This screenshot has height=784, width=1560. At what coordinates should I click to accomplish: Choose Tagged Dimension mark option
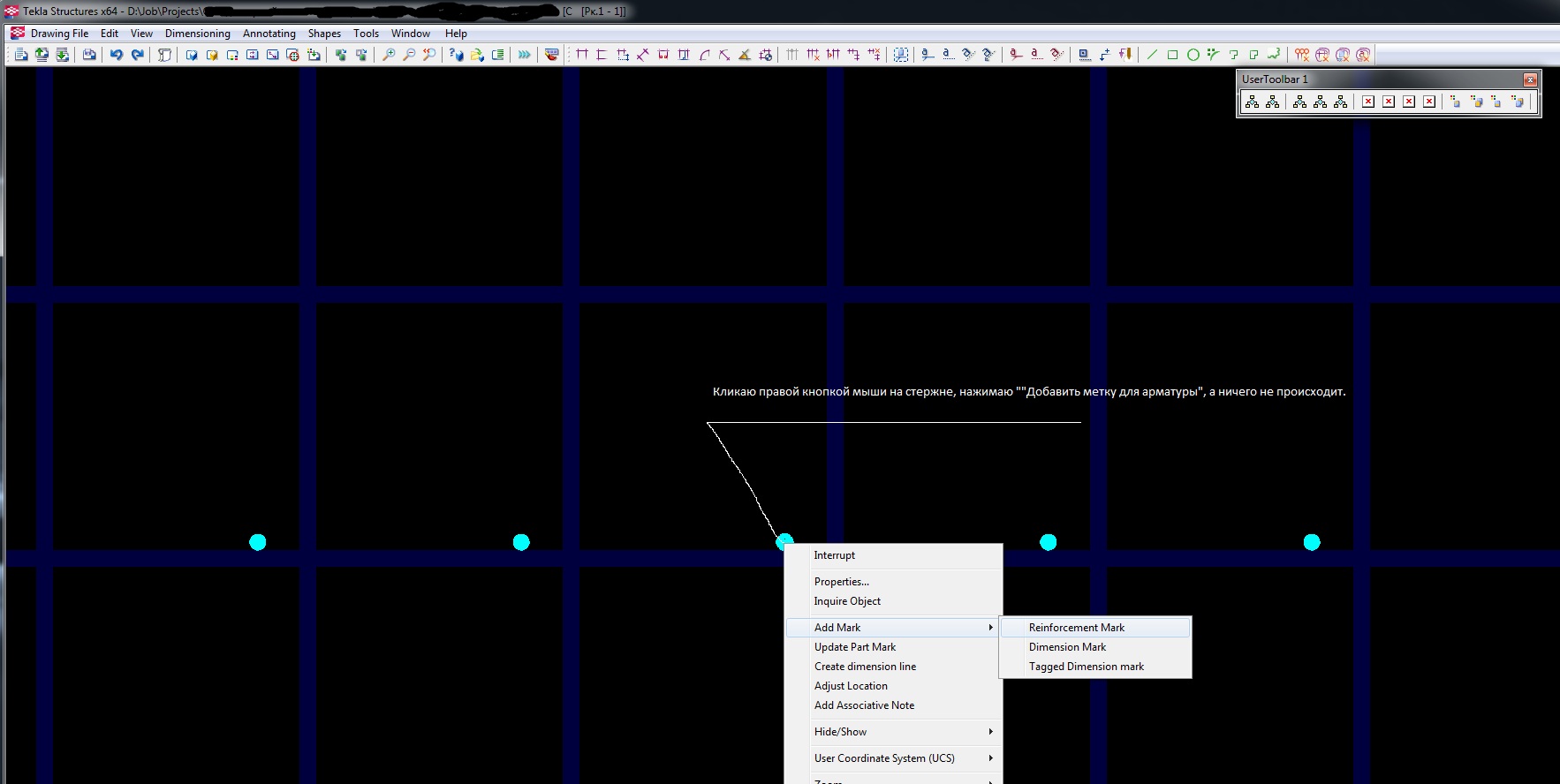[x=1086, y=667]
